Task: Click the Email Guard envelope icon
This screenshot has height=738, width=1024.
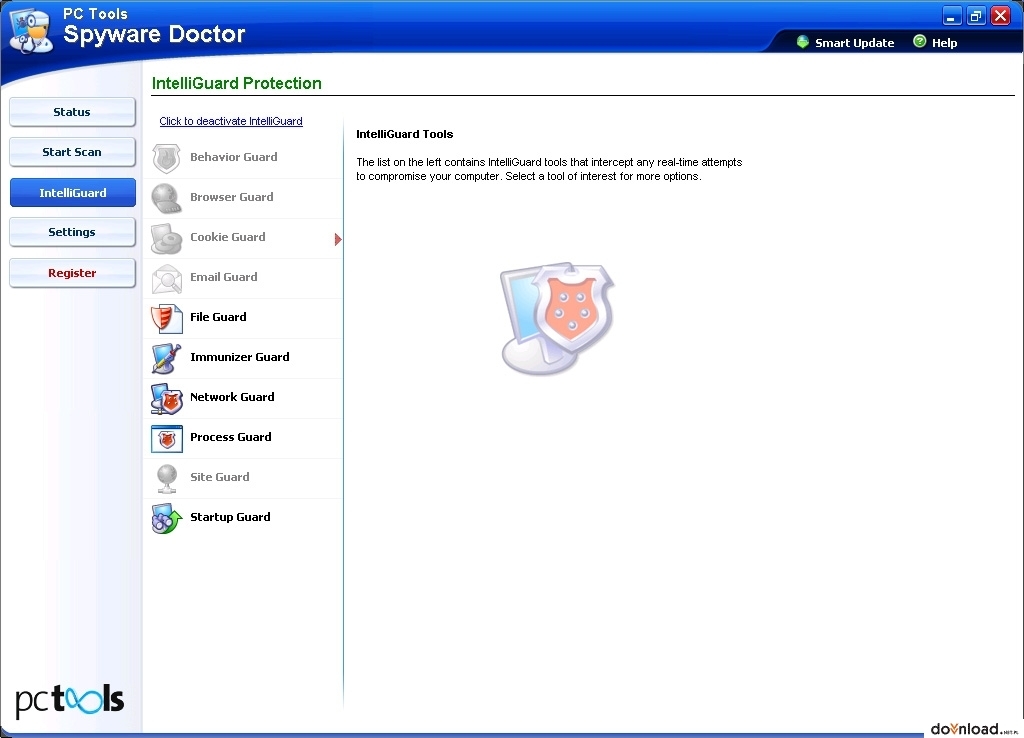Action: (x=167, y=278)
